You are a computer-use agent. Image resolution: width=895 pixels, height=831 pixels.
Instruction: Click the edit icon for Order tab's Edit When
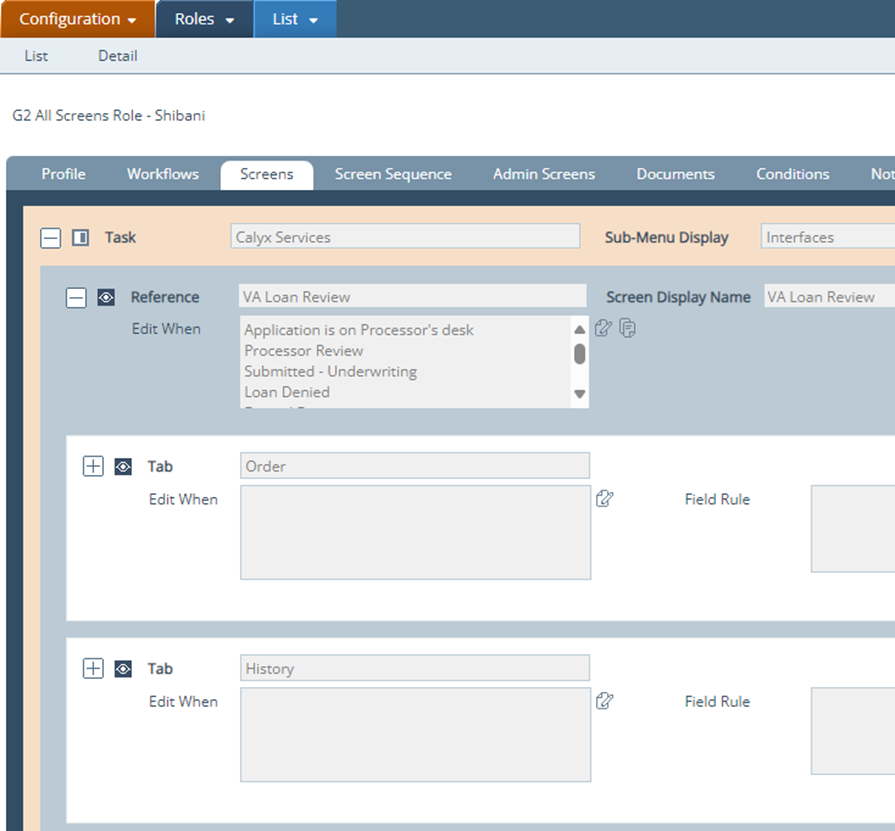604,498
